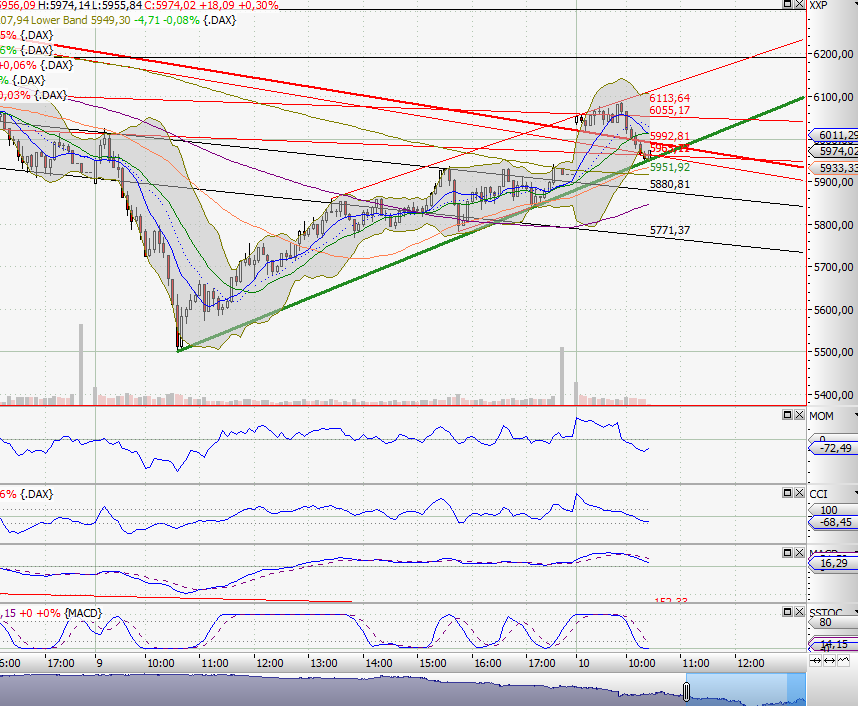Maximize the MOM indicator panel
This screenshot has height=706, width=858.
click(787, 415)
